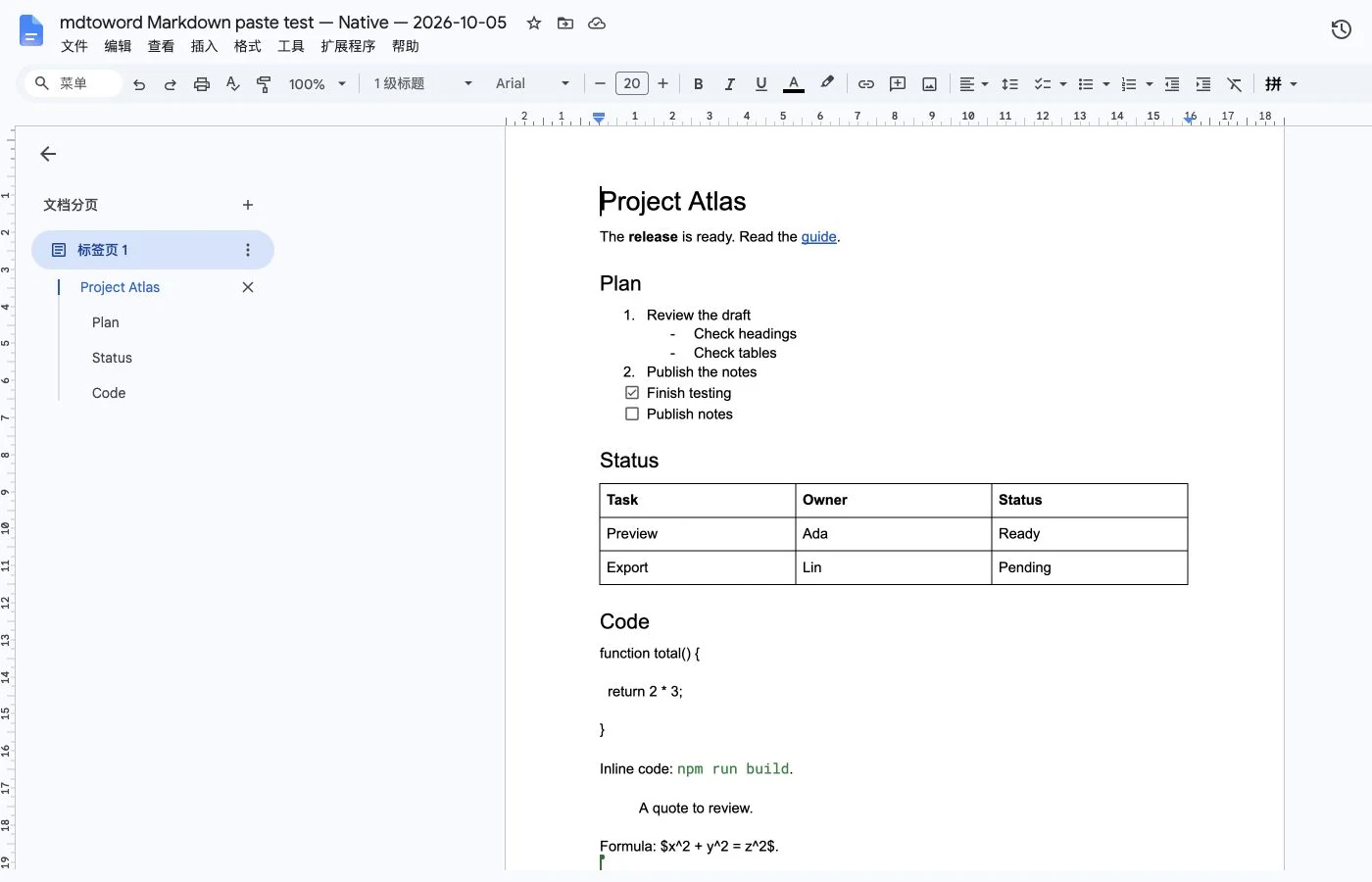1372x882 pixels.
Task: Run spelling and grammar check icon
Action: [233, 84]
